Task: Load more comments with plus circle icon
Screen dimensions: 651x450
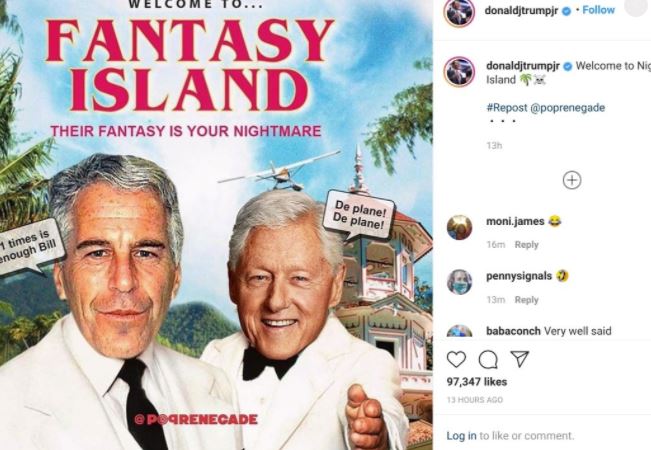Action: [572, 180]
